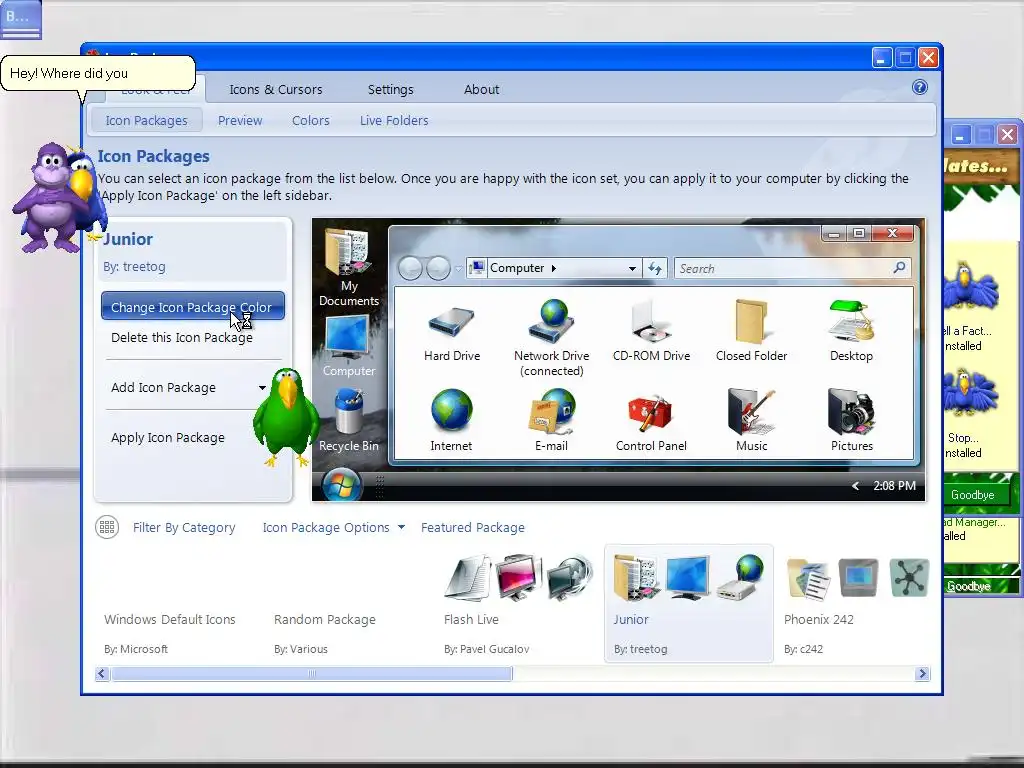Click the grid icon beside Filter By Category
The height and width of the screenshot is (768, 1024).
107,527
